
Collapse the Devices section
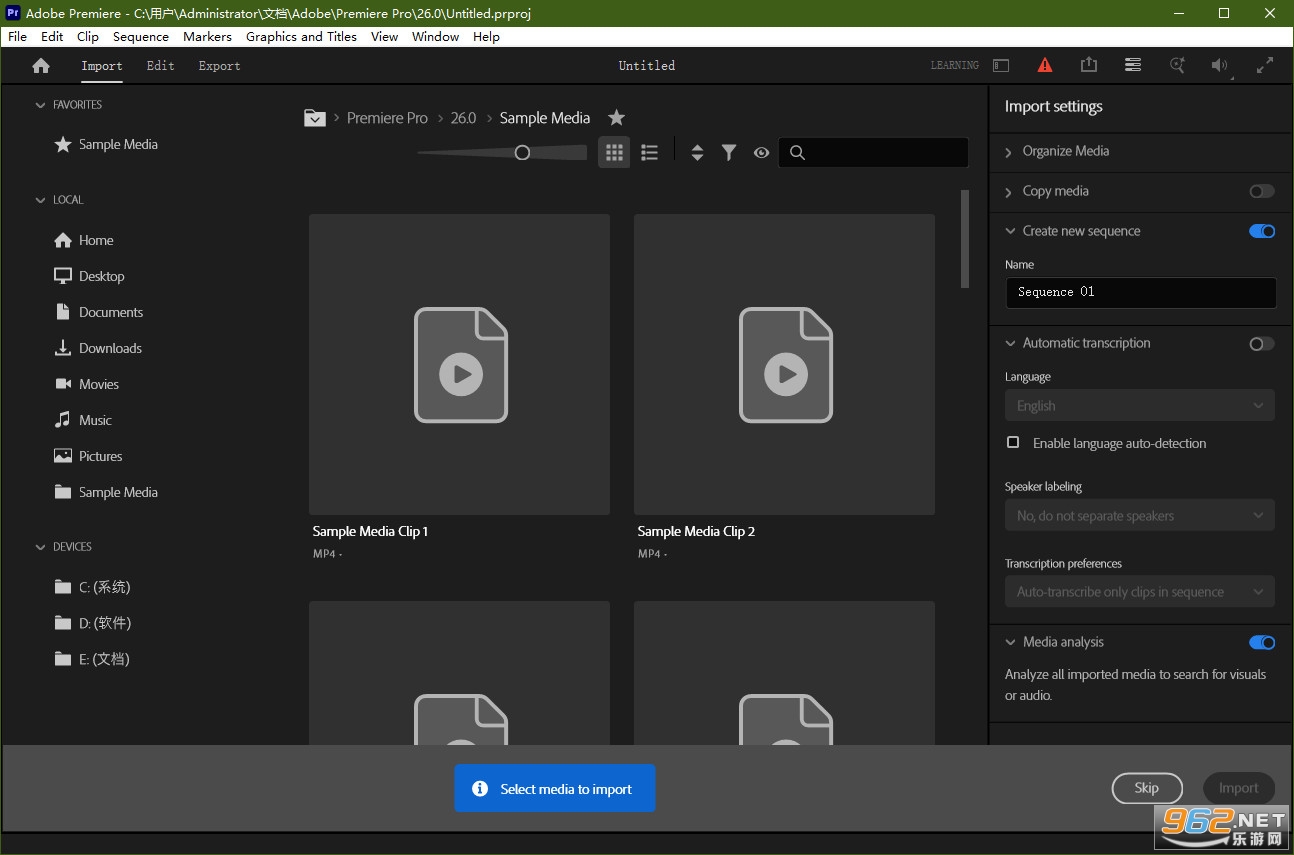click(41, 547)
